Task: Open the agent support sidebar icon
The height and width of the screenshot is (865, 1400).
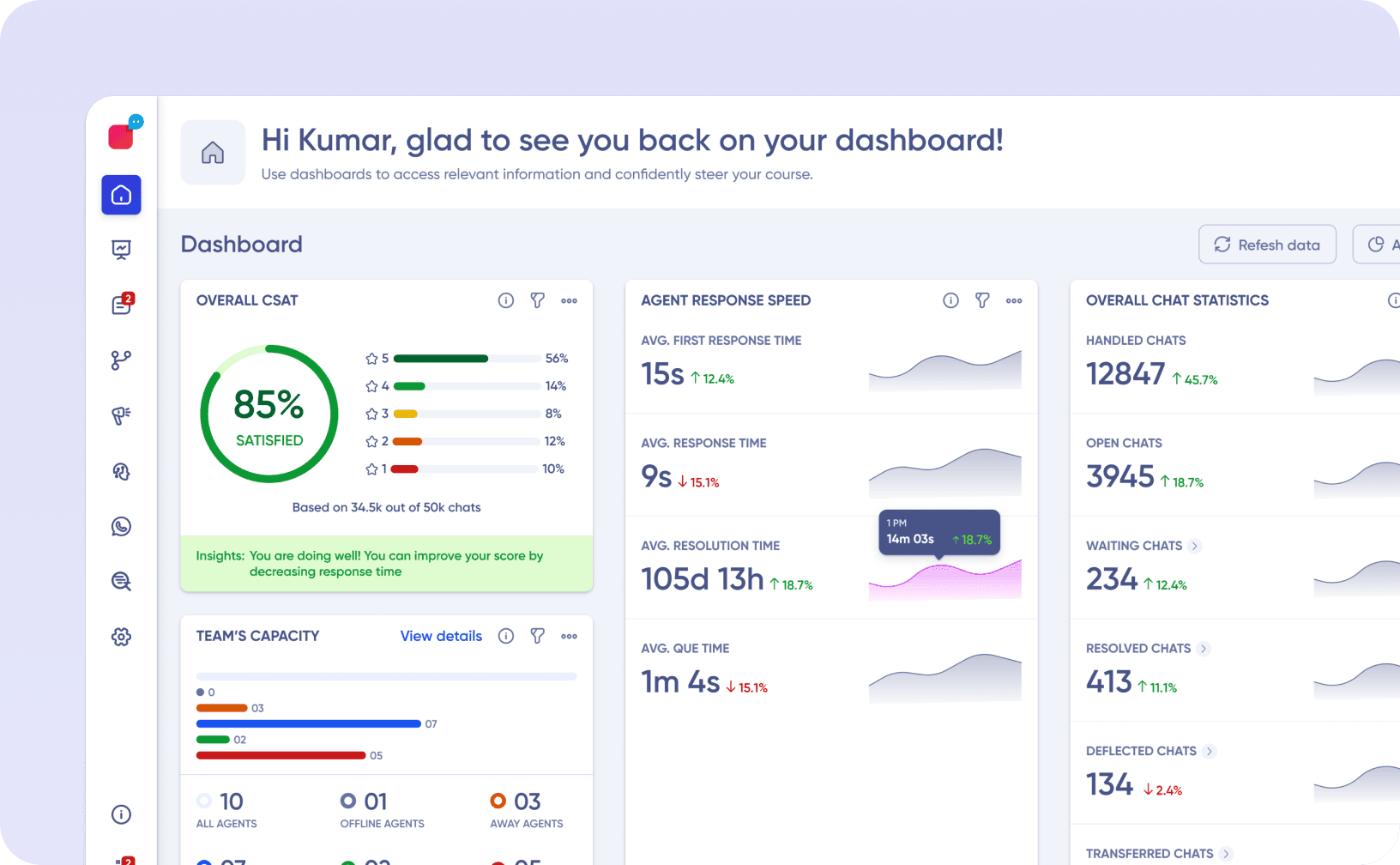Action: tap(121, 471)
